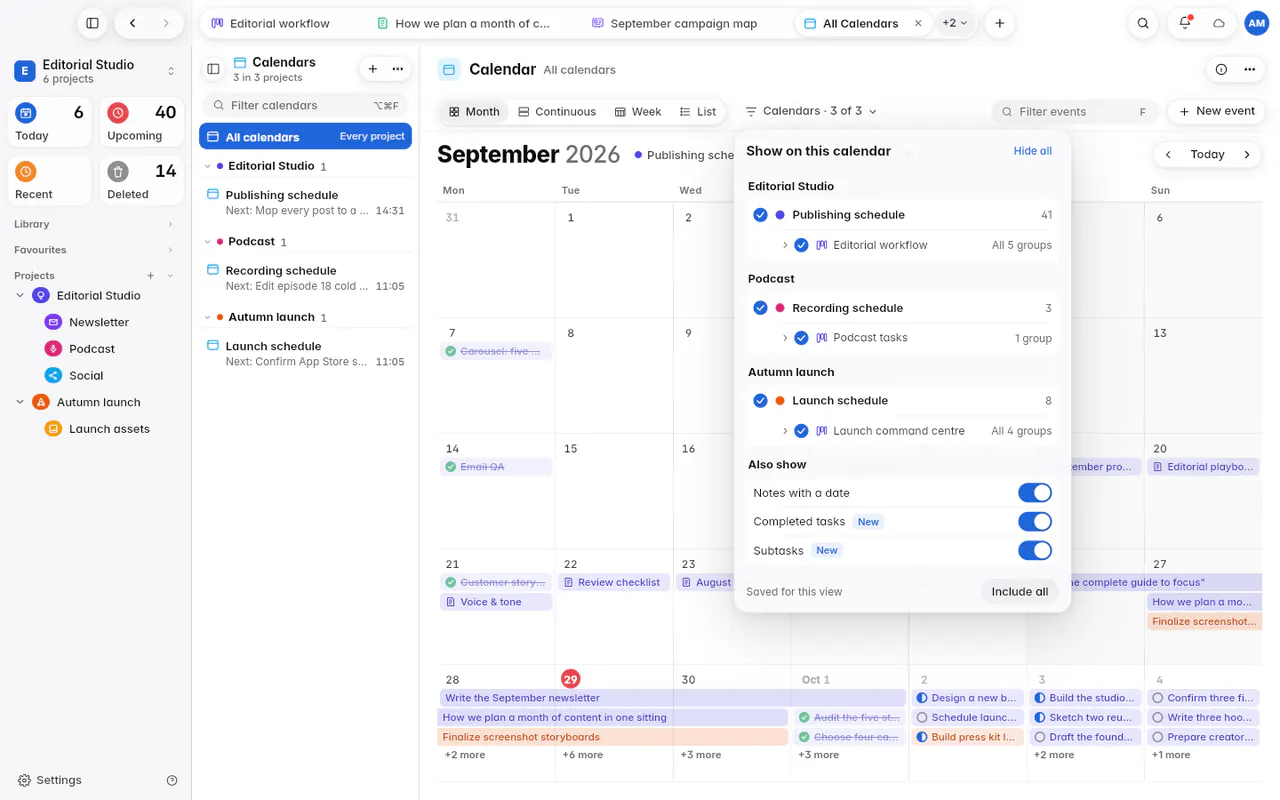Turn off Notes with a date
This screenshot has width=1280, height=800.
click(x=1035, y=493)
